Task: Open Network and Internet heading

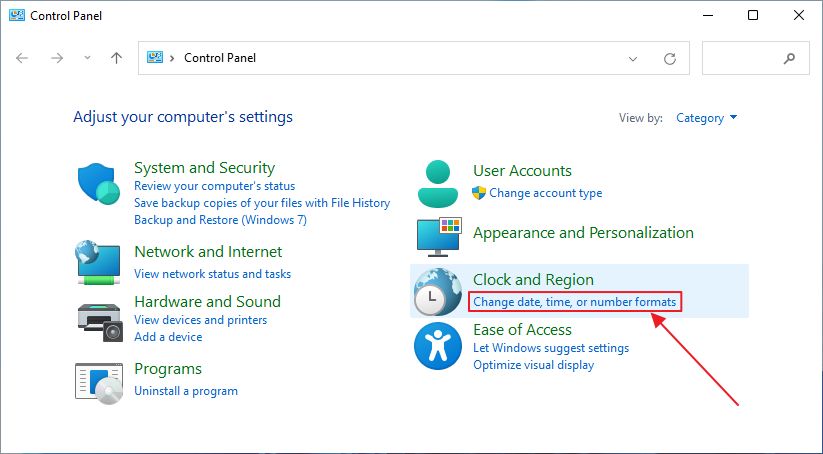Action: [208, 251]
